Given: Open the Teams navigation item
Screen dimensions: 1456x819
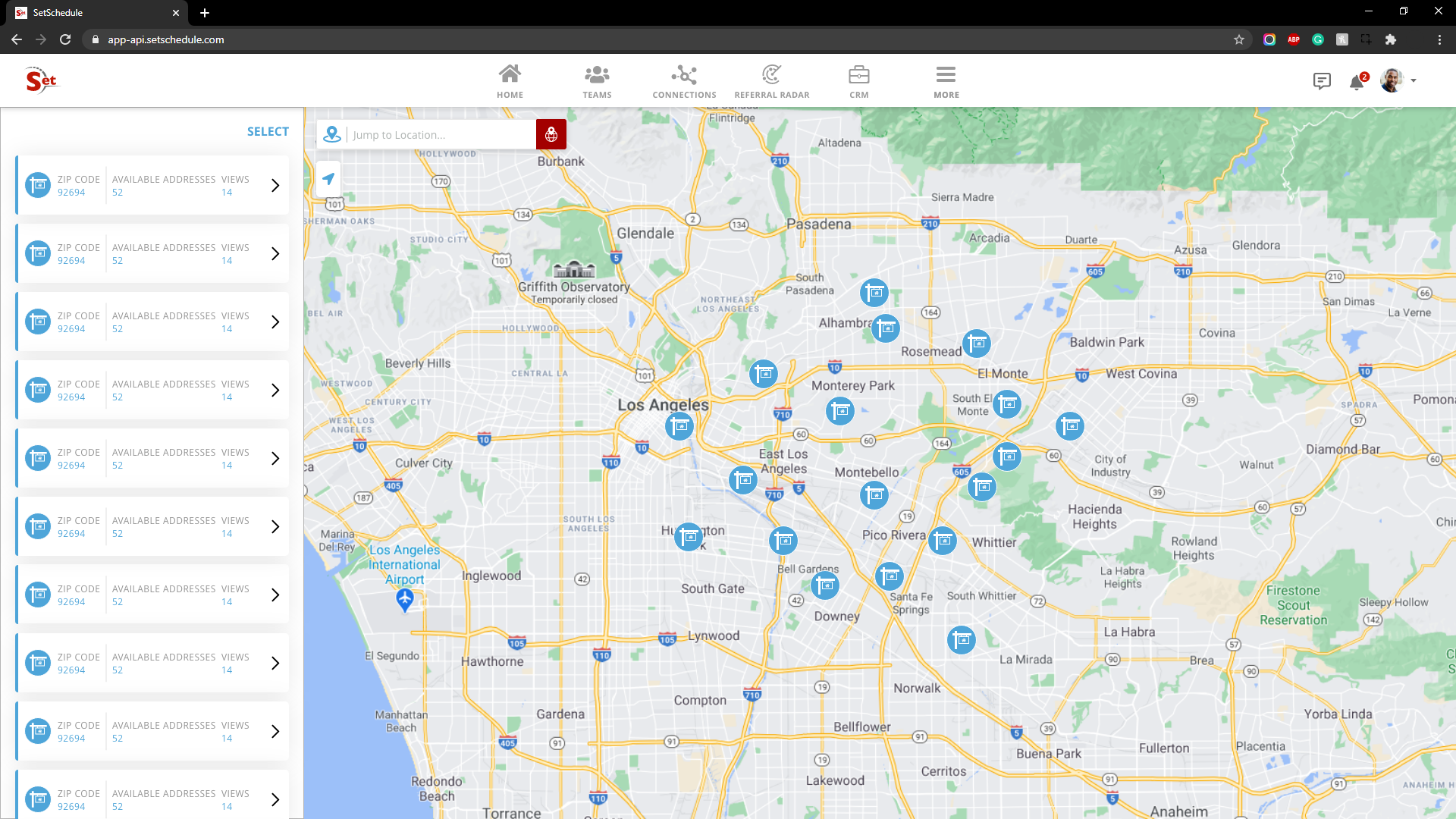Looking at the screenshot, I should pyautogui.click(x=597, y=81).
